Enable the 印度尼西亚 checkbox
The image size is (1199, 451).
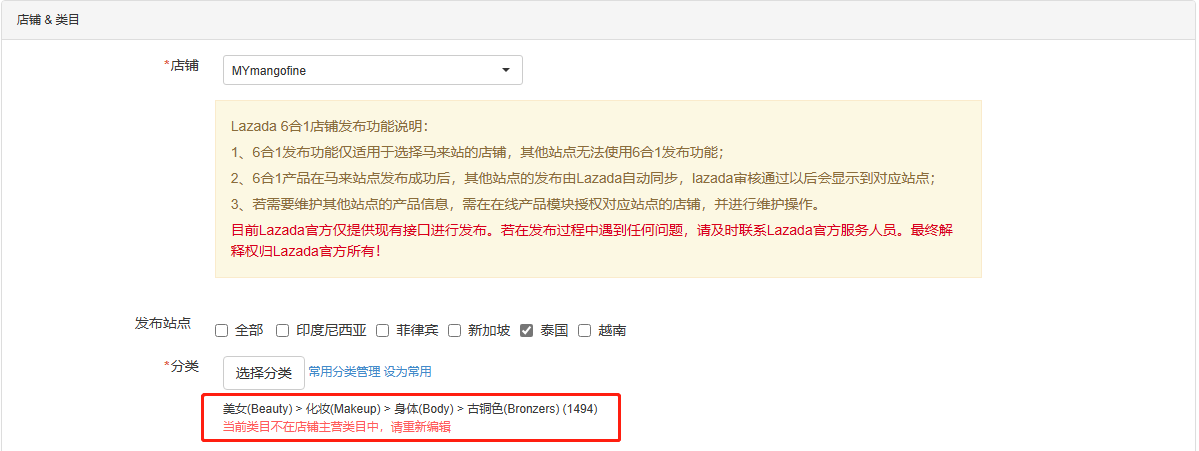(282, 331)
